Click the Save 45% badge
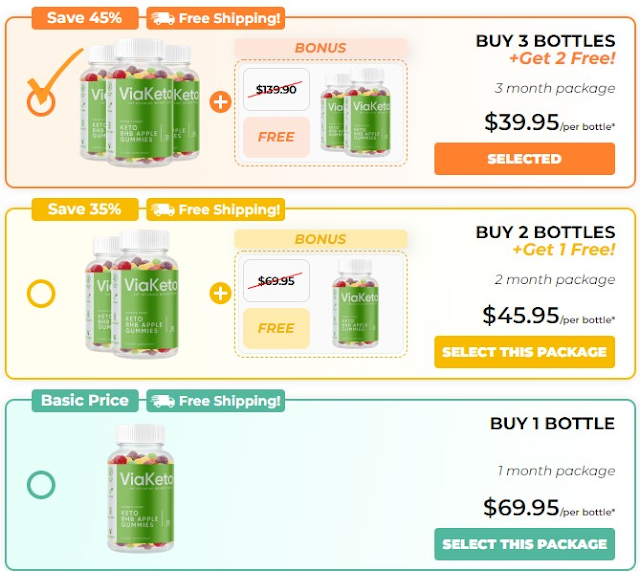Image resolution: width=640 pixels, height=571 pixels. (84, 18)
